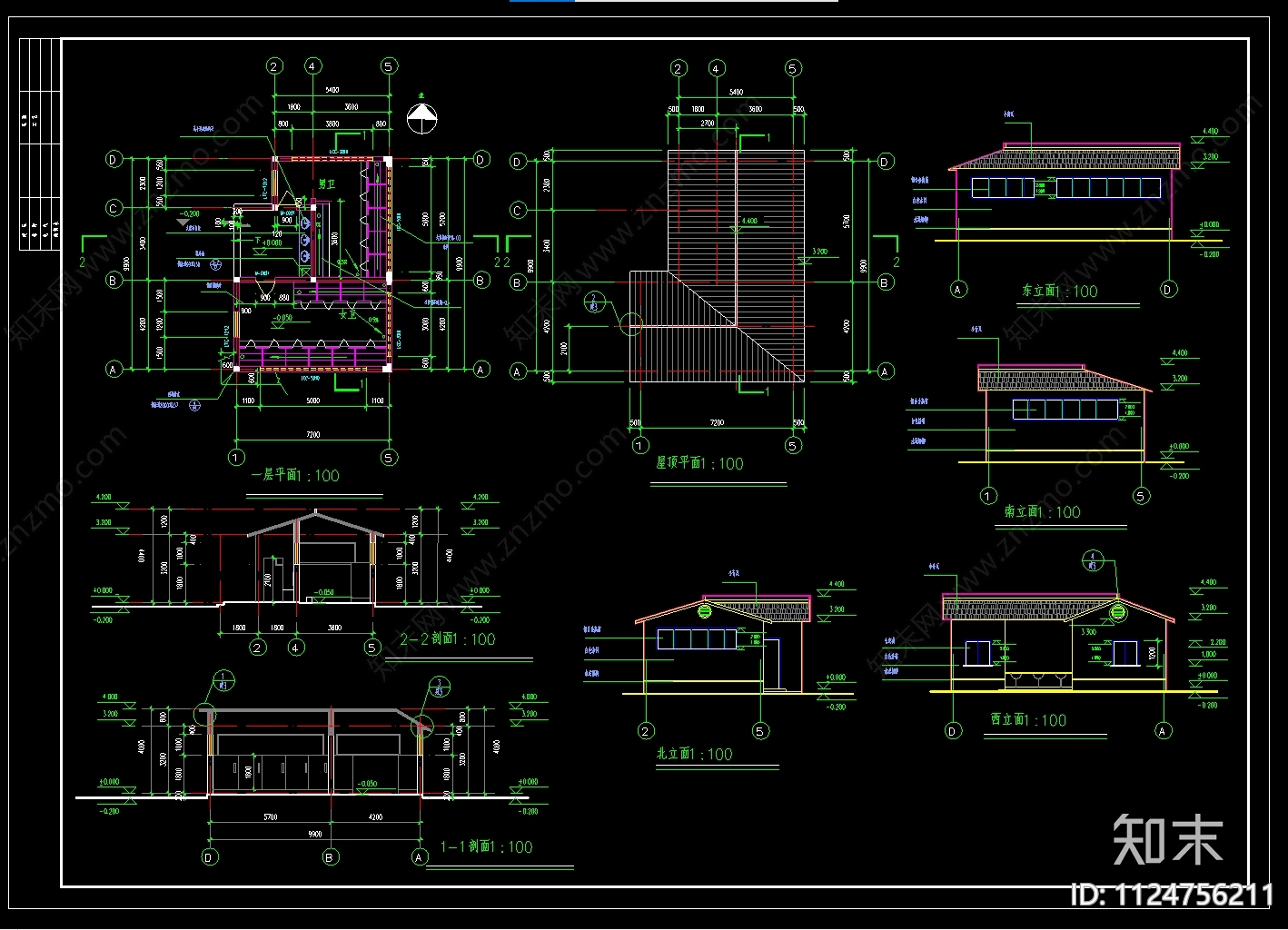Select axis bubble C left of floor plan
This screenshot has height=930, width=1288.
coord(114,208)
